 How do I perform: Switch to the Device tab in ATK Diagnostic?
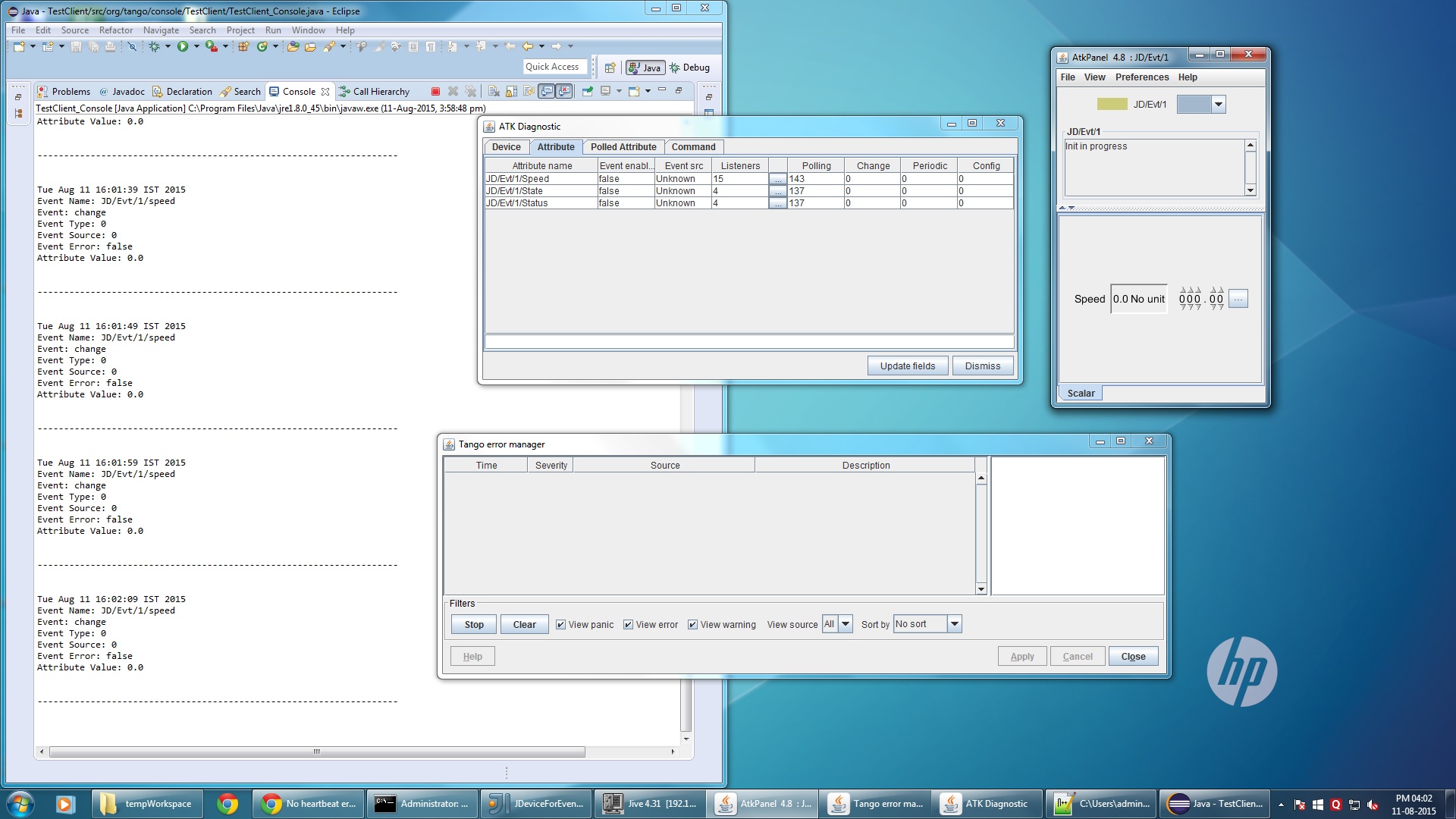(x=506, y=147)
